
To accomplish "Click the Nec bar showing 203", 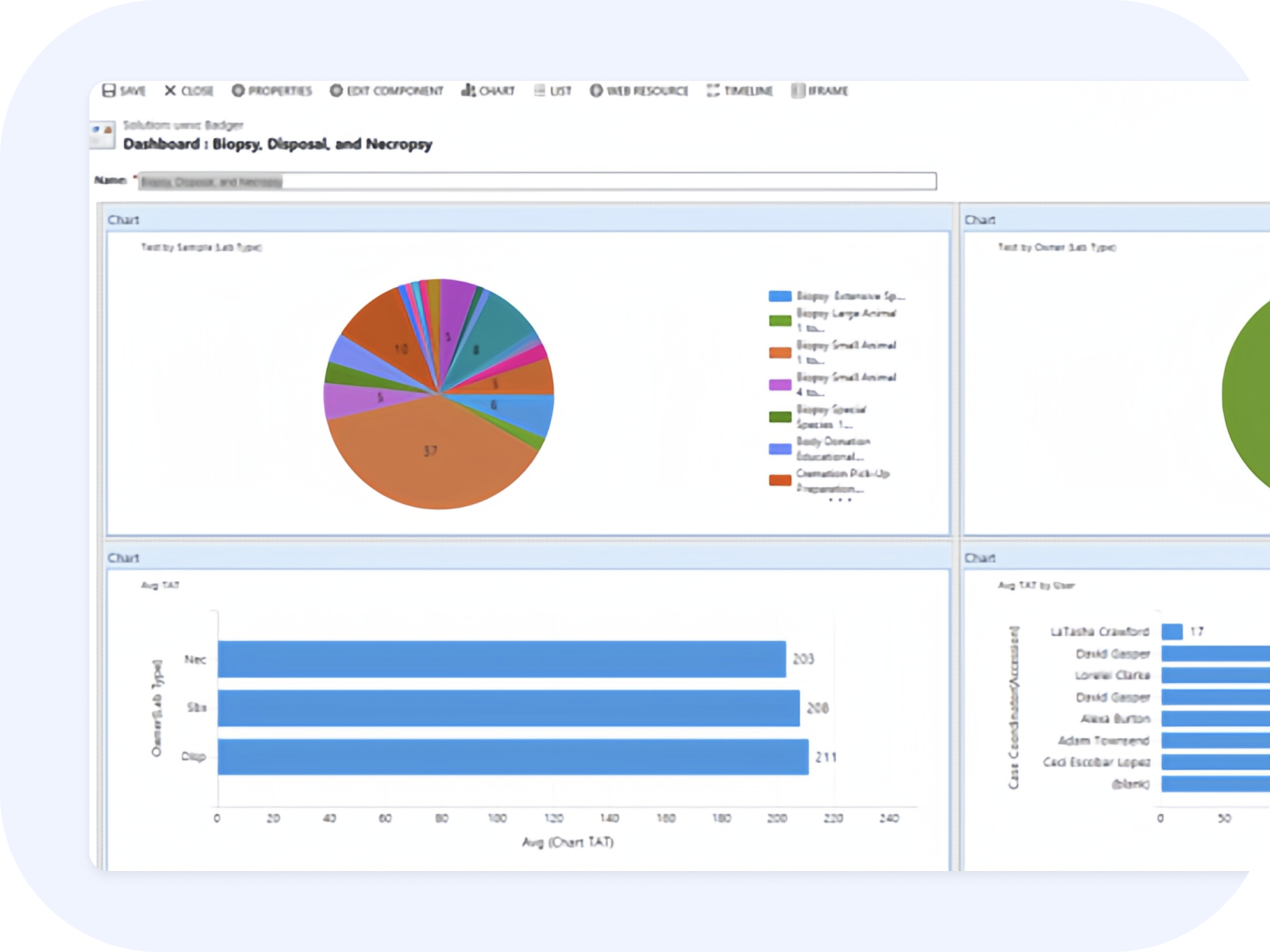I will point(502,659).
